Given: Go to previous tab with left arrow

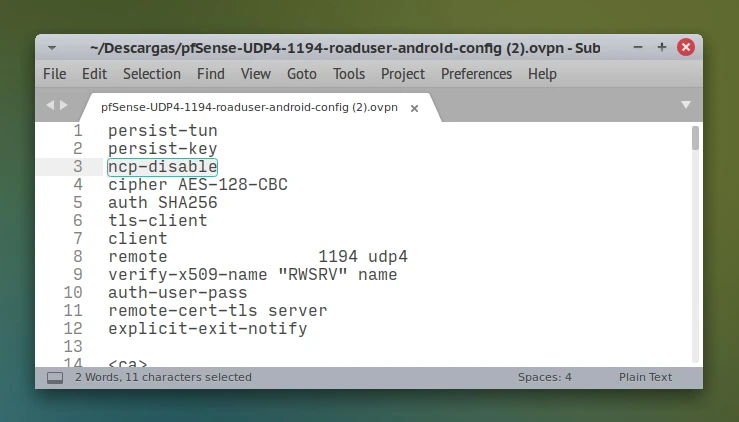Looking at the screenshot, I should pos(50,104).
